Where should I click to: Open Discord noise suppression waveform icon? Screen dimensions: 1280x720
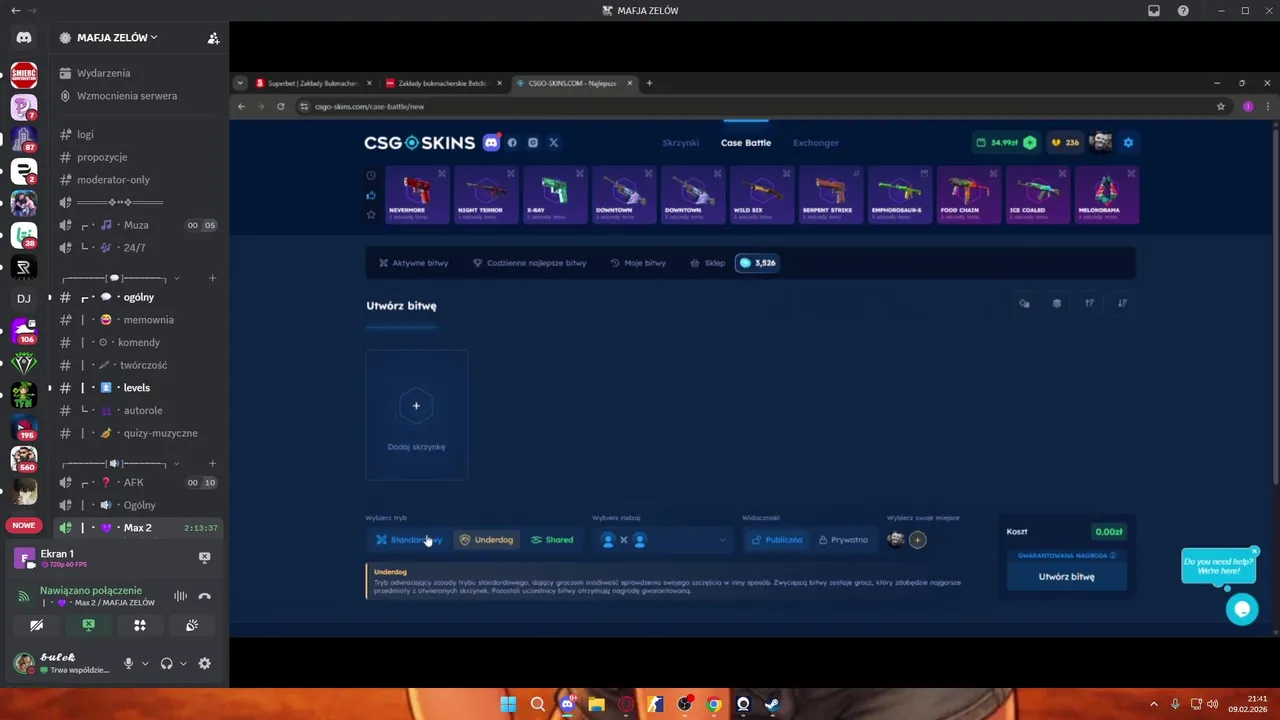180,596
